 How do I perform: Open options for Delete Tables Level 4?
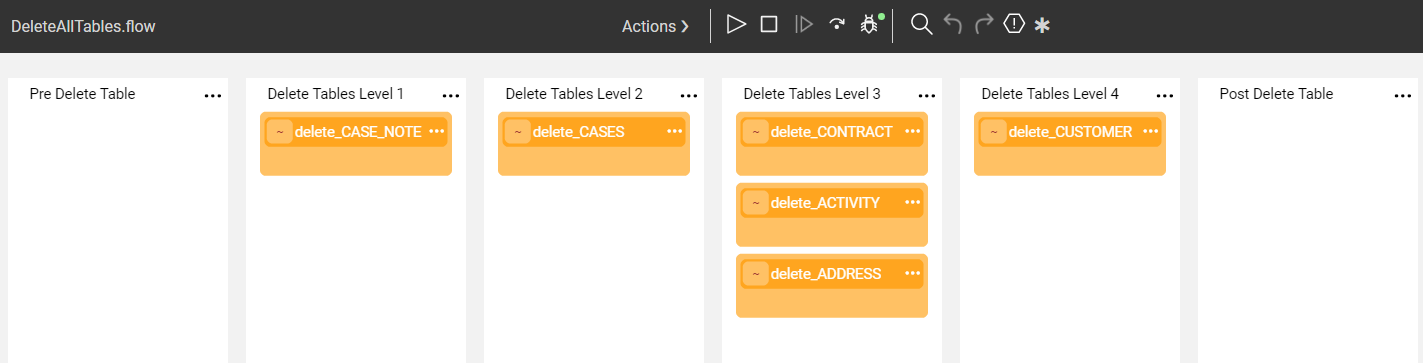coord(1164,96)
